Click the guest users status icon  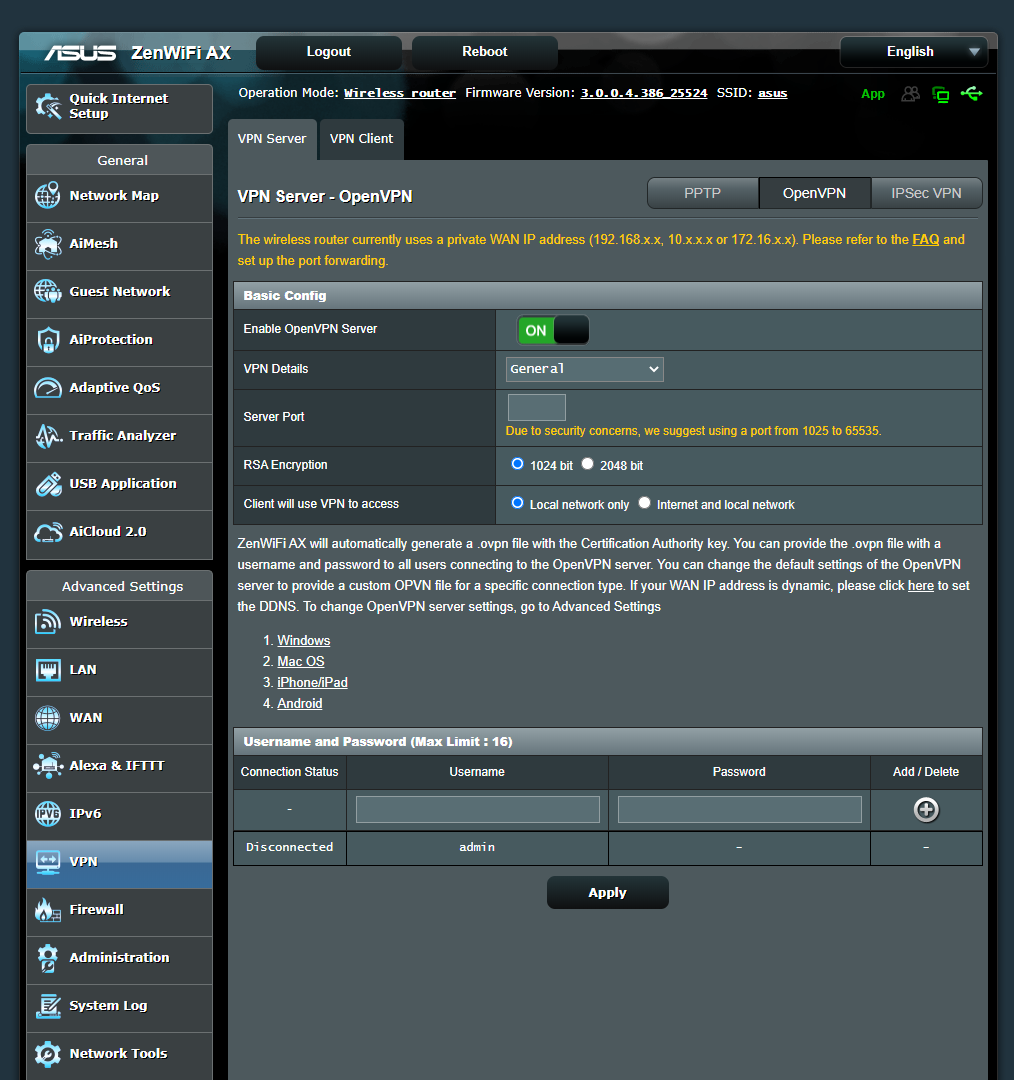[910, 94]
